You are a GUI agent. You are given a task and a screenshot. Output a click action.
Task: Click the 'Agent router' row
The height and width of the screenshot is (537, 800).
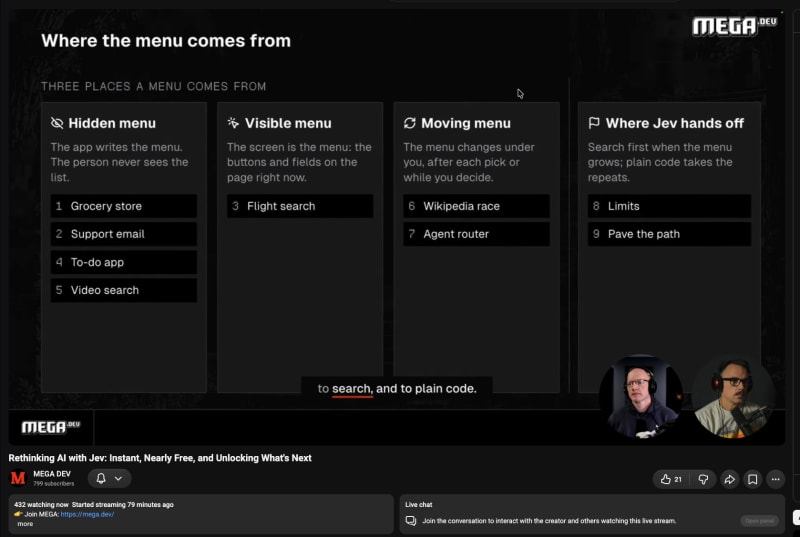[x=477, y=234]
